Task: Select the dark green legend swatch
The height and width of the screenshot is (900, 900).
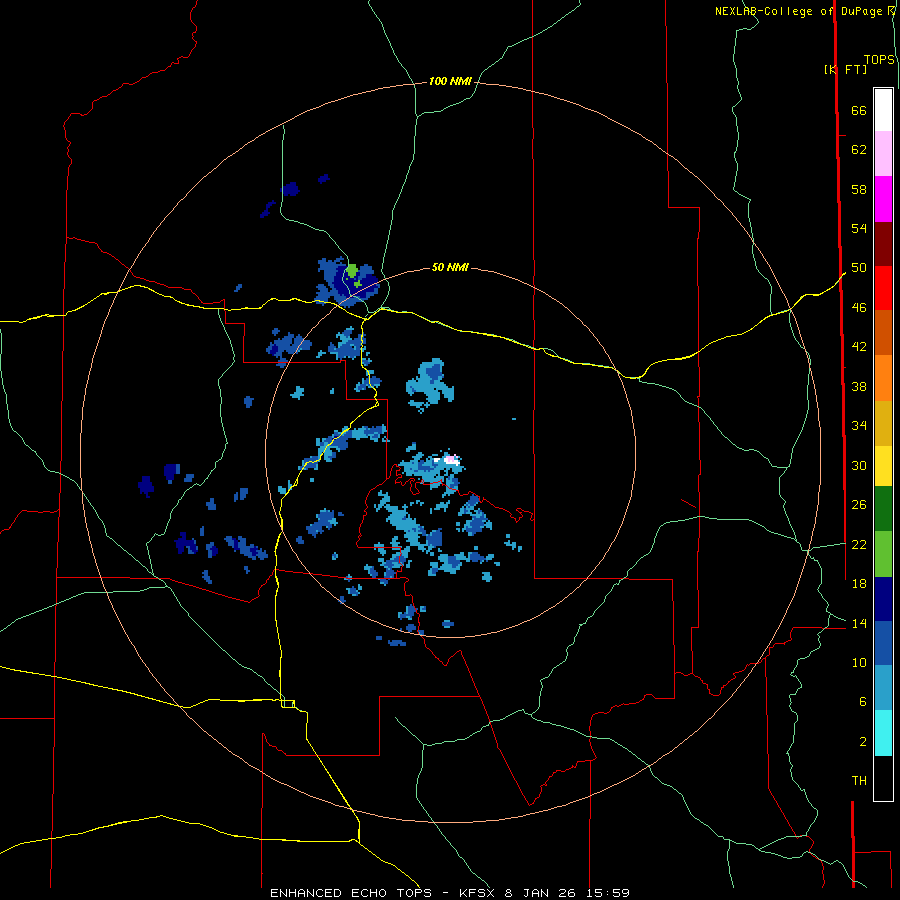Action: click(x=883, y=509)
